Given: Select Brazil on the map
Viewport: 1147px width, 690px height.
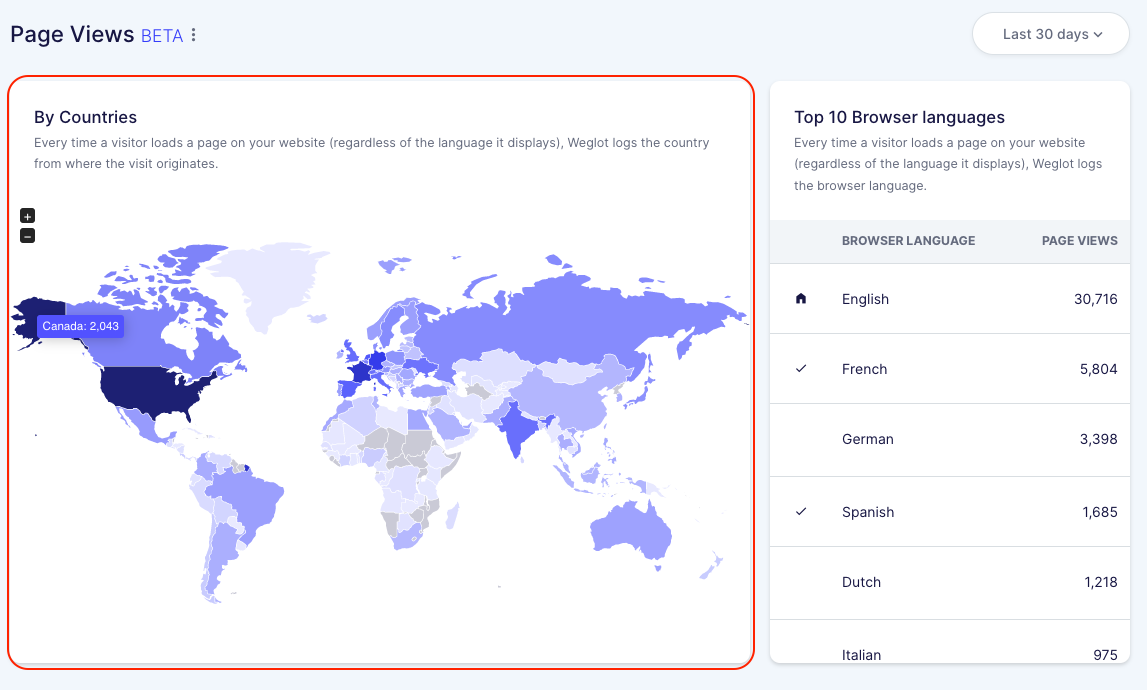Looking at the screenshot, I should click(250, 495).
